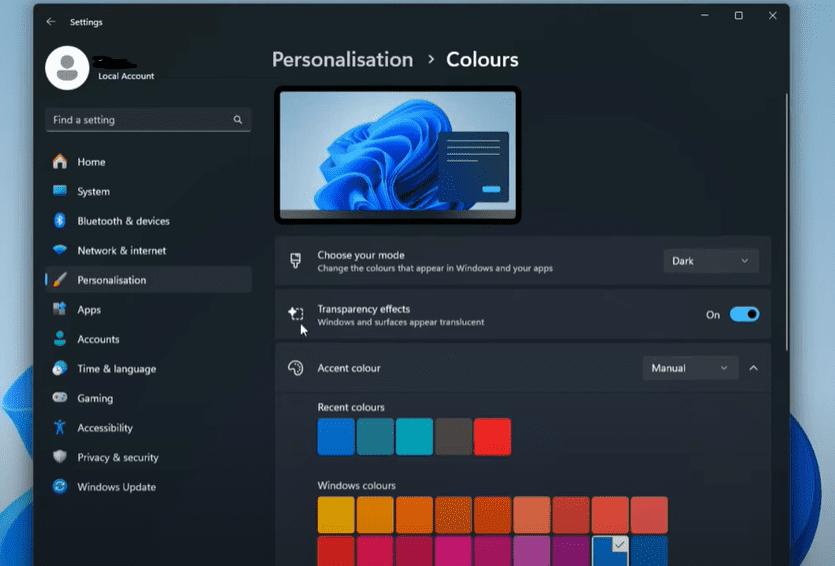Open the Apps settings section
This screenshot has width=835, height=566.
click(89, 310)
